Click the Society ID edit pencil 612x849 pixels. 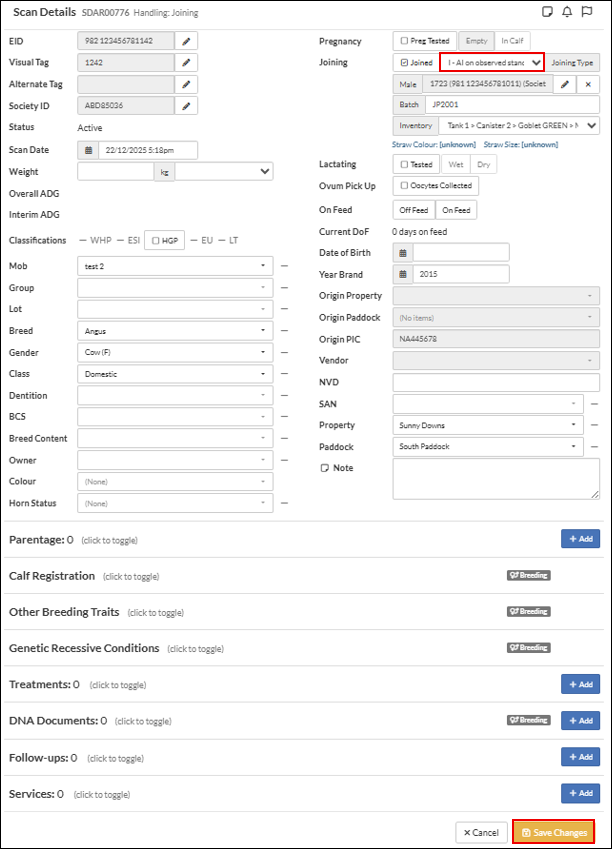[x=186, y=106]
